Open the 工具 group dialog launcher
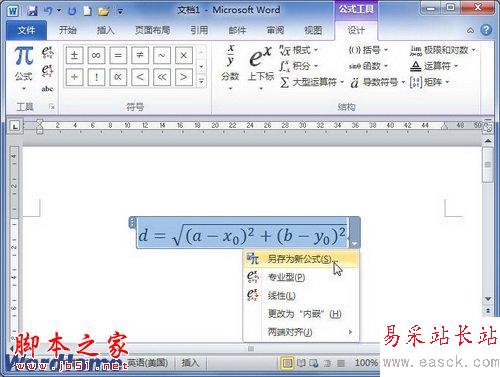 (x=52, y=107)
